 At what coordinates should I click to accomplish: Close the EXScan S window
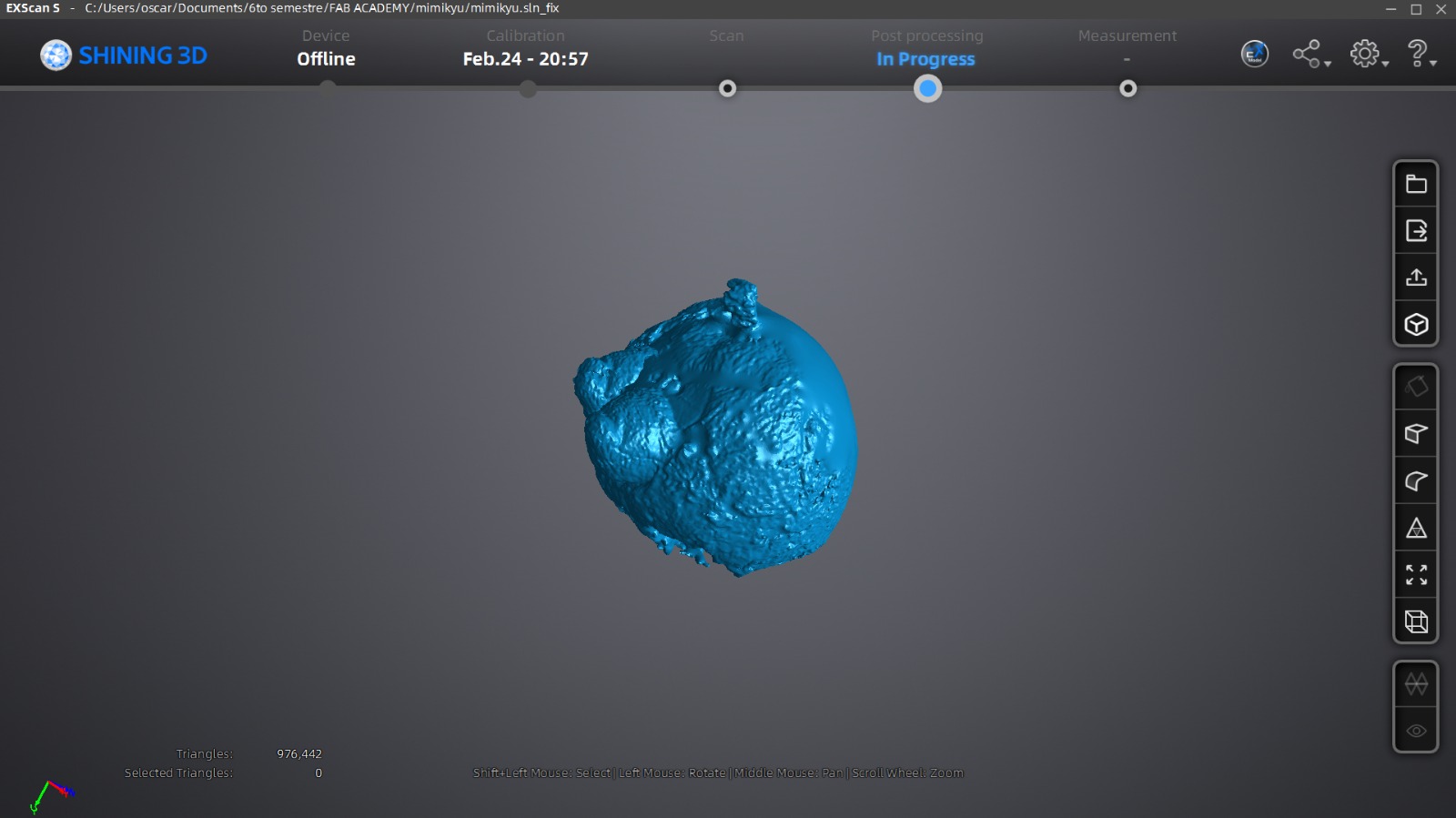click(1441, 9)
